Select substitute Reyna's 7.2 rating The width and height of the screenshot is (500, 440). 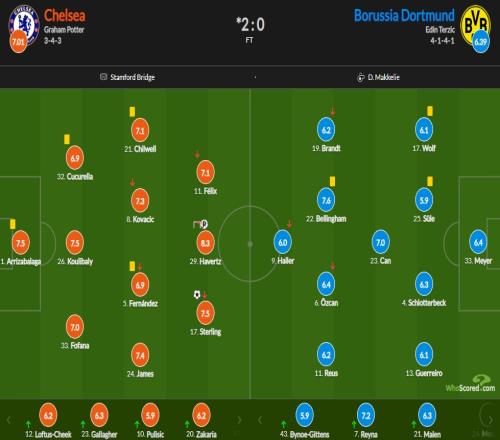pyautogui.click(x=366, y=415)
